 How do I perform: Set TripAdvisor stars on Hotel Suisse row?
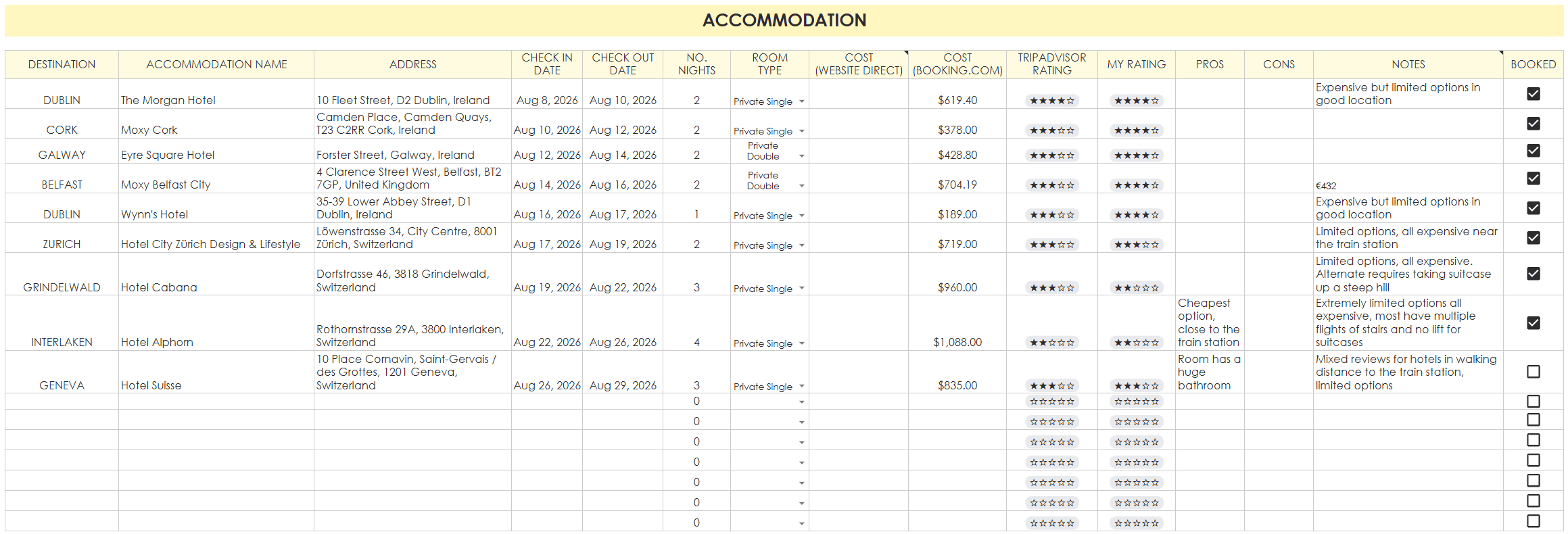(x=1051, y=386)
